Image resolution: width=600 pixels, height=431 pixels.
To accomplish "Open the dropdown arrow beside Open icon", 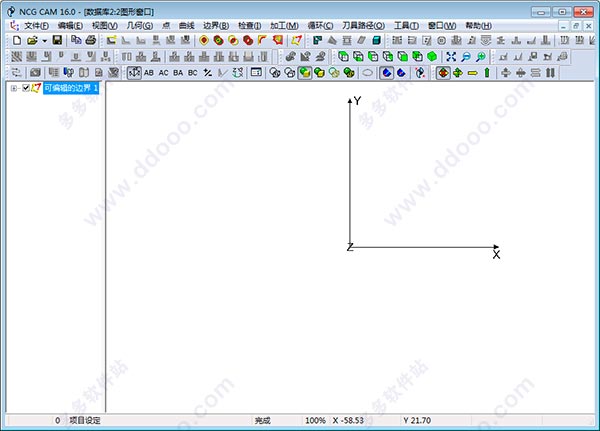I will pos(44,41).
